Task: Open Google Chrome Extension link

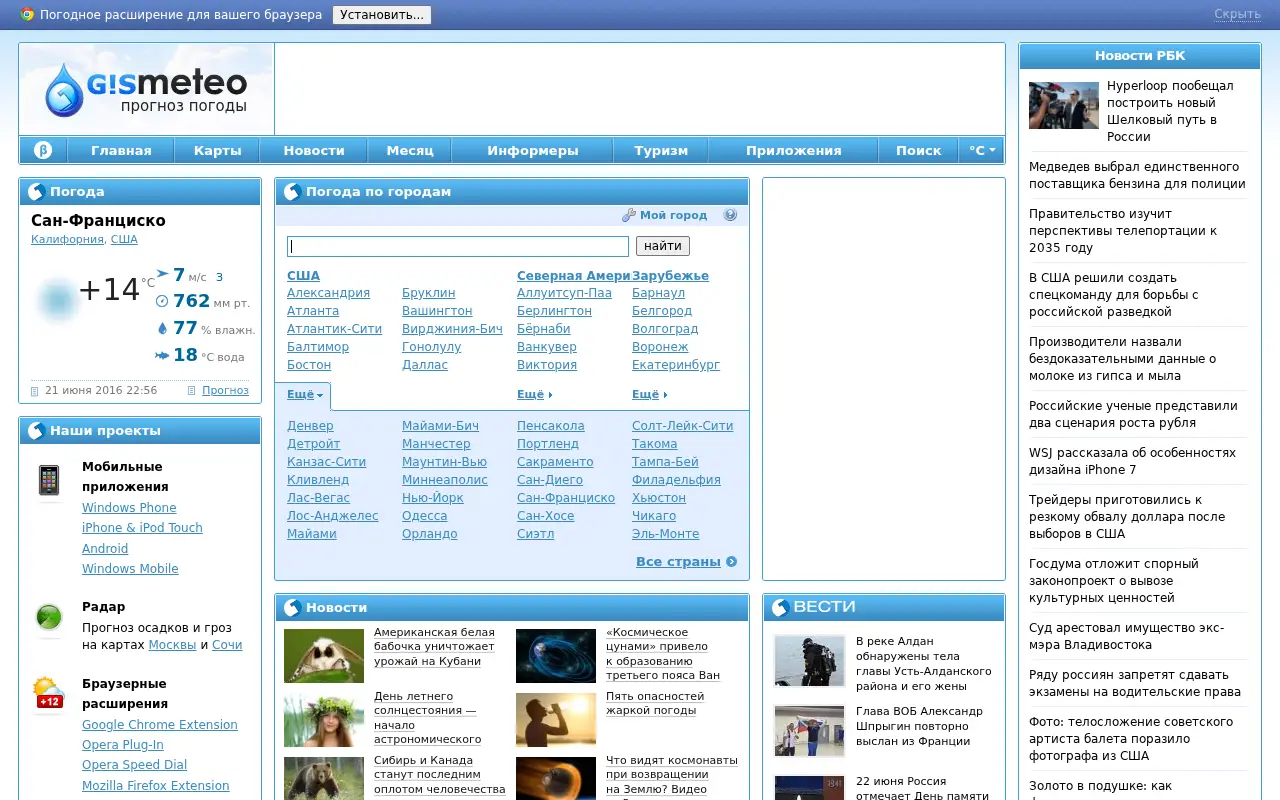Action: tap(160, 725)
